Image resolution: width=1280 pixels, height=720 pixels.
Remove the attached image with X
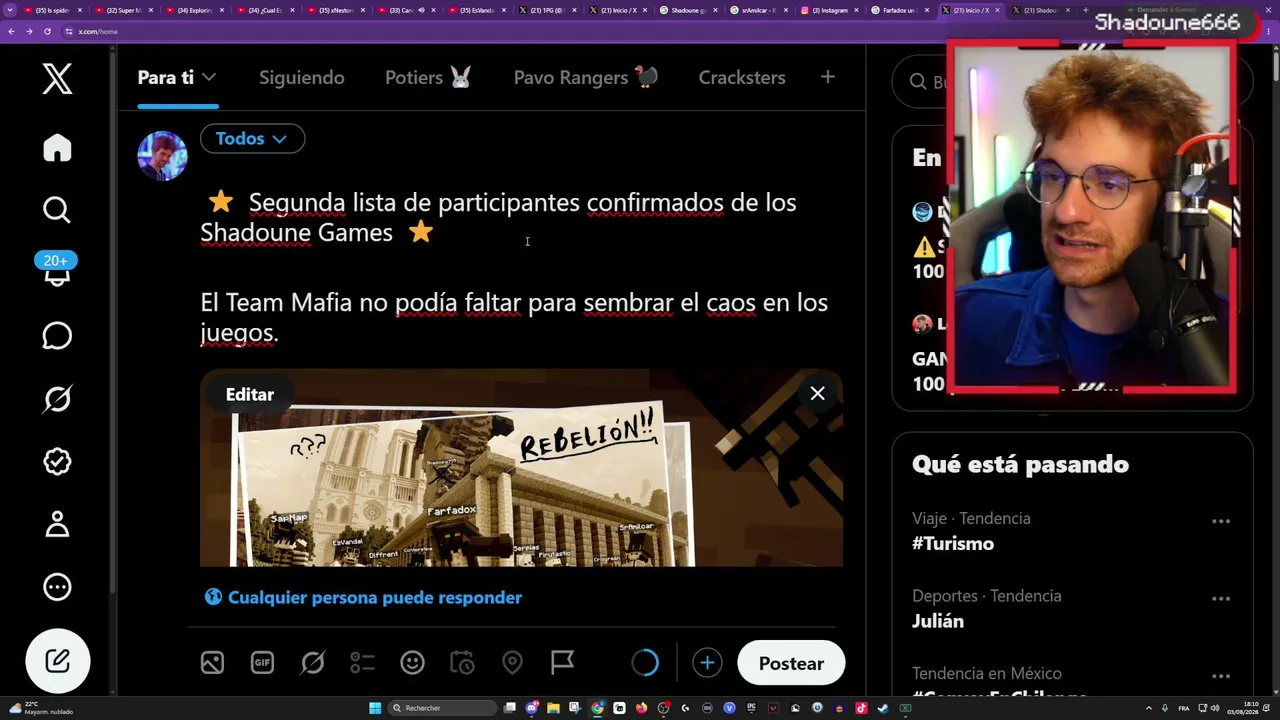point(817,394)
